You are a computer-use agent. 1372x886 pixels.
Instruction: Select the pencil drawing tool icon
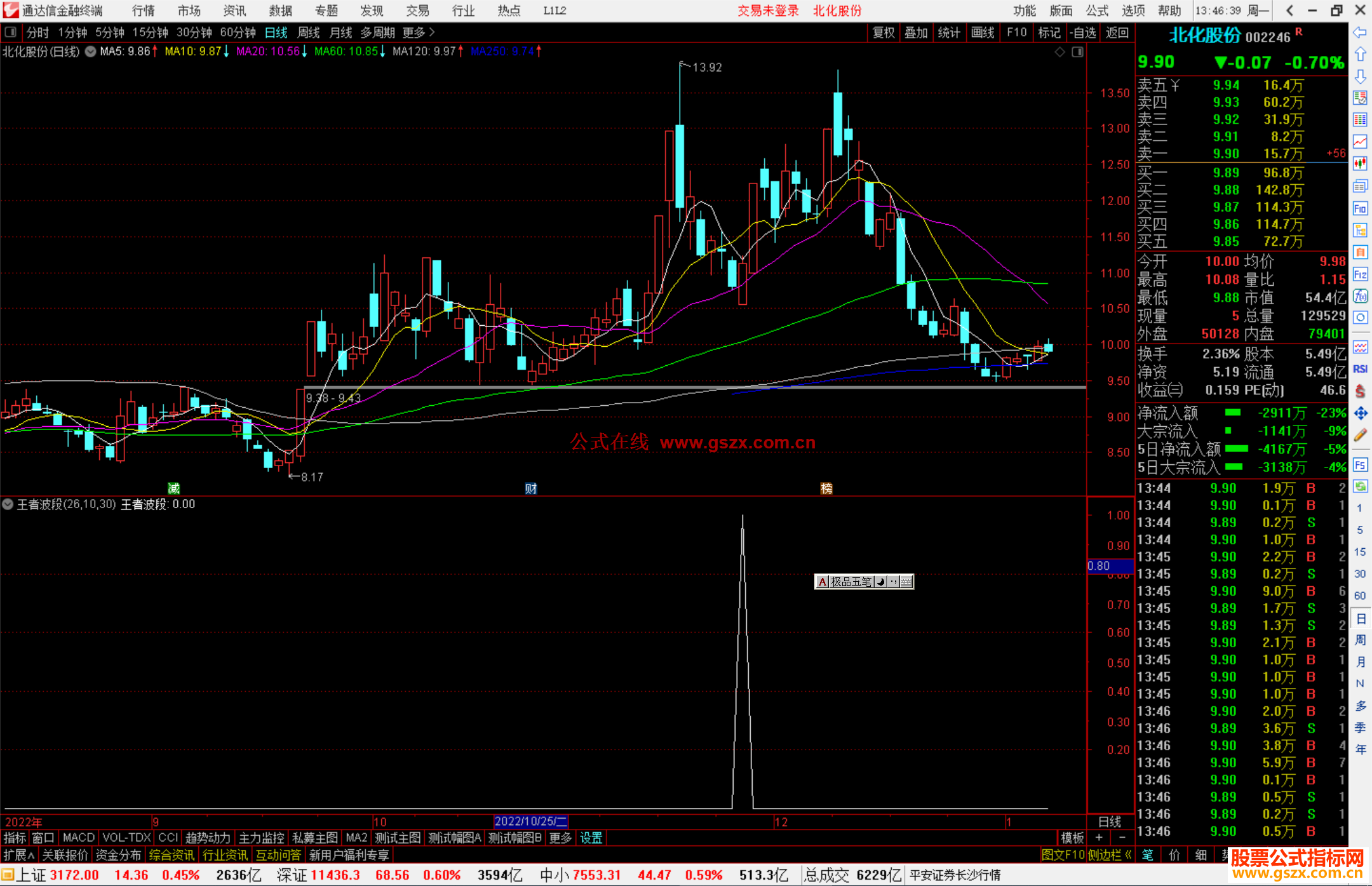coord(1360,436)
